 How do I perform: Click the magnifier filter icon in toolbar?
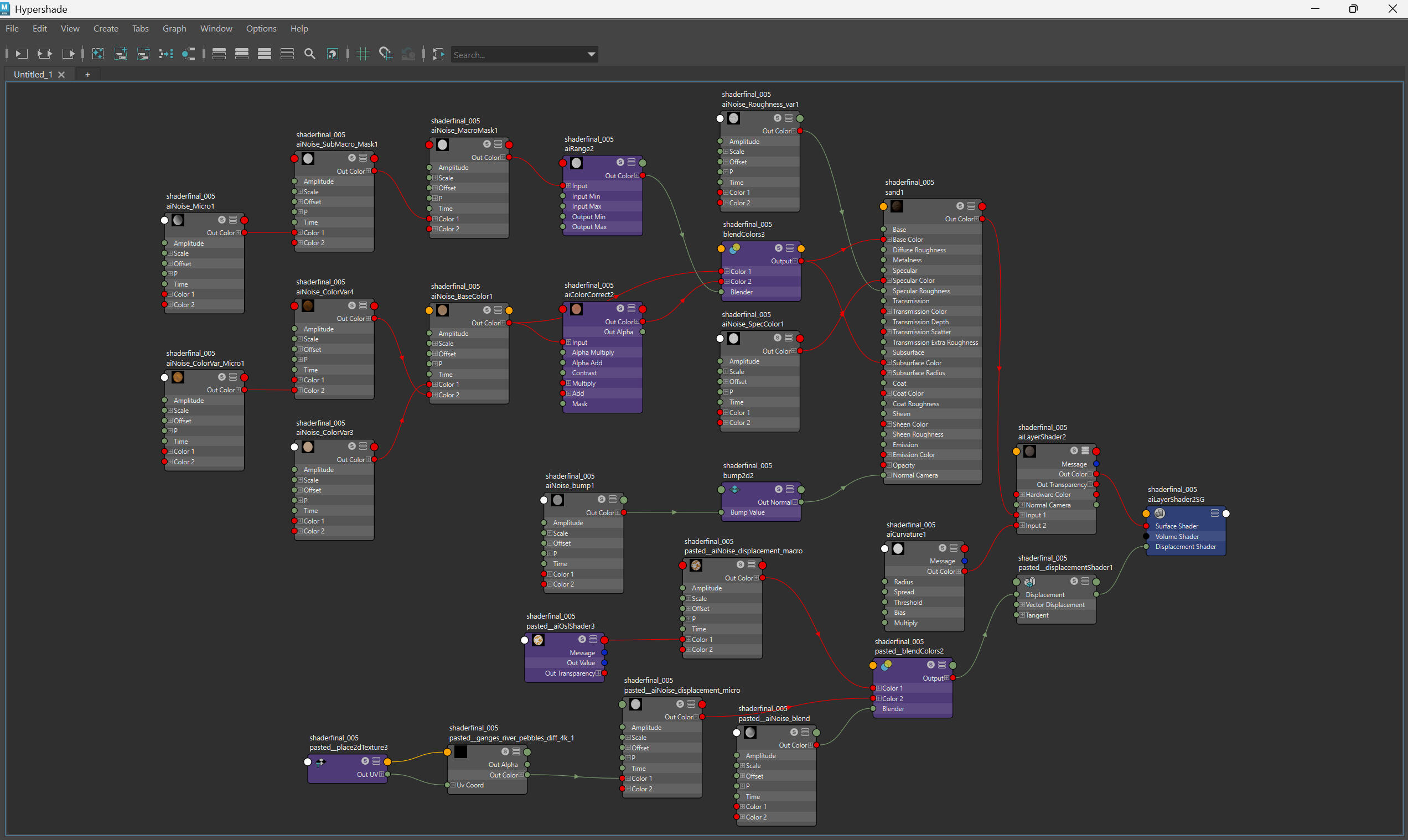(310, 54)
